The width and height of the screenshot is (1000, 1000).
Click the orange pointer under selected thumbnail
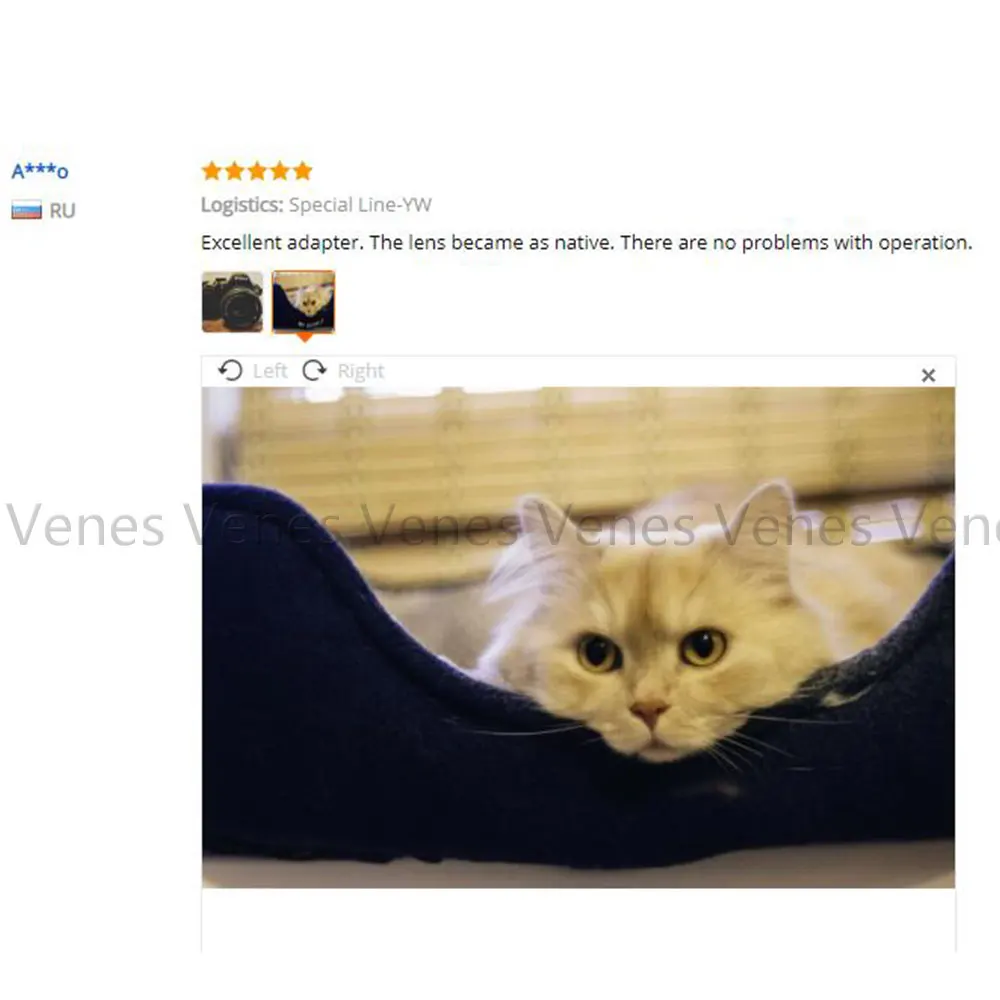click(x=305, y=337)
